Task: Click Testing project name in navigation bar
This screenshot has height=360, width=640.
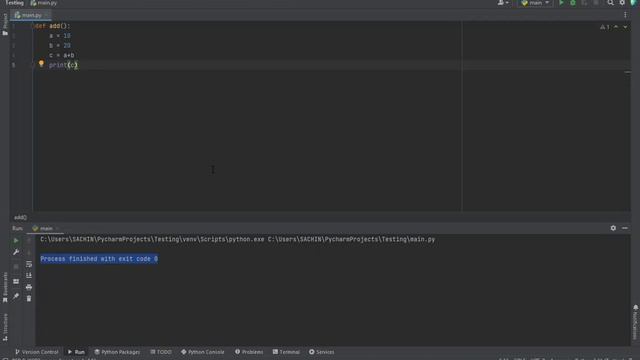Action: point(14,3)
